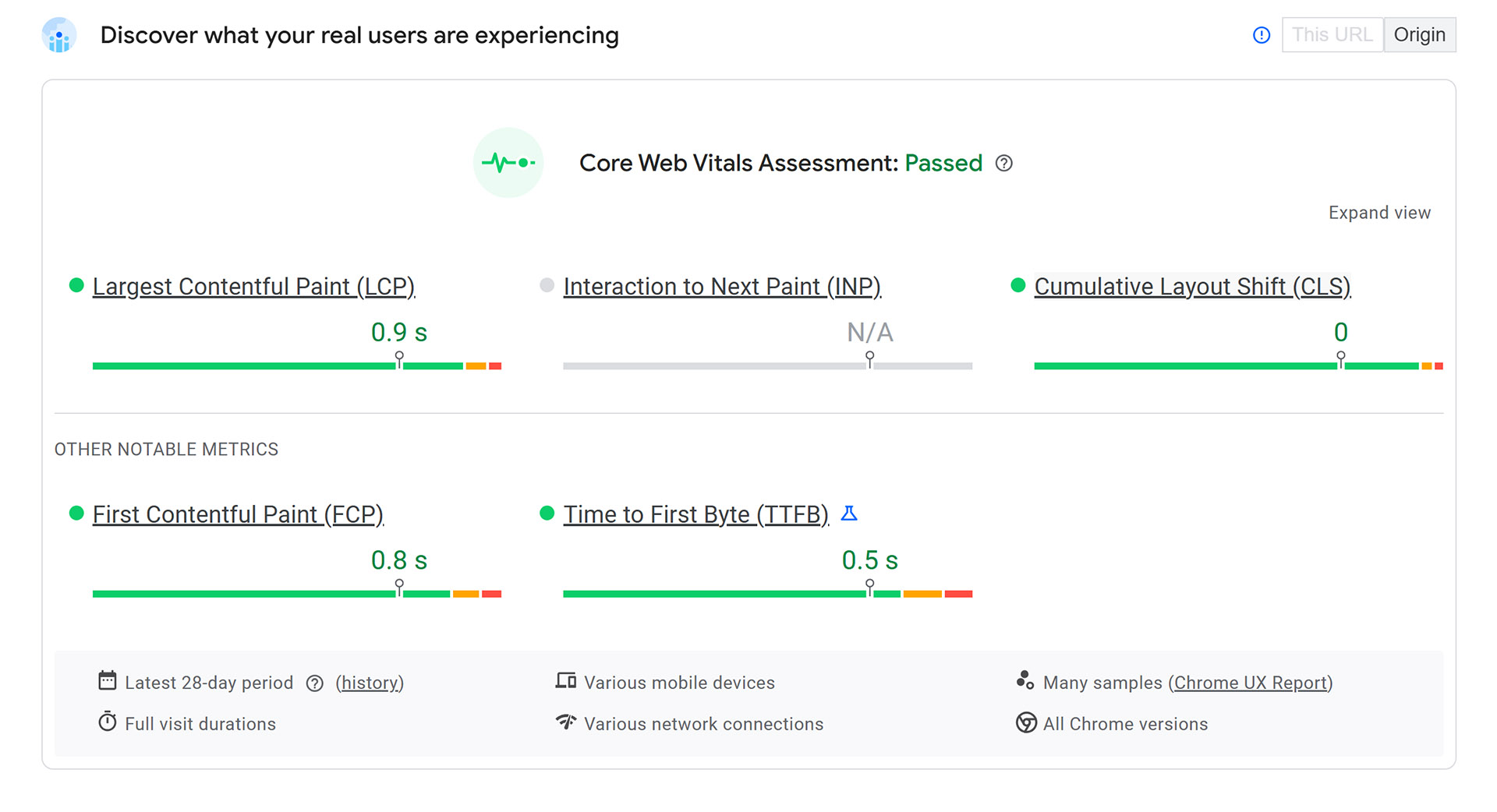Select the green status dot beside FCP
1497x812 pixels.
pyautogui.click(x=76, y=513)
